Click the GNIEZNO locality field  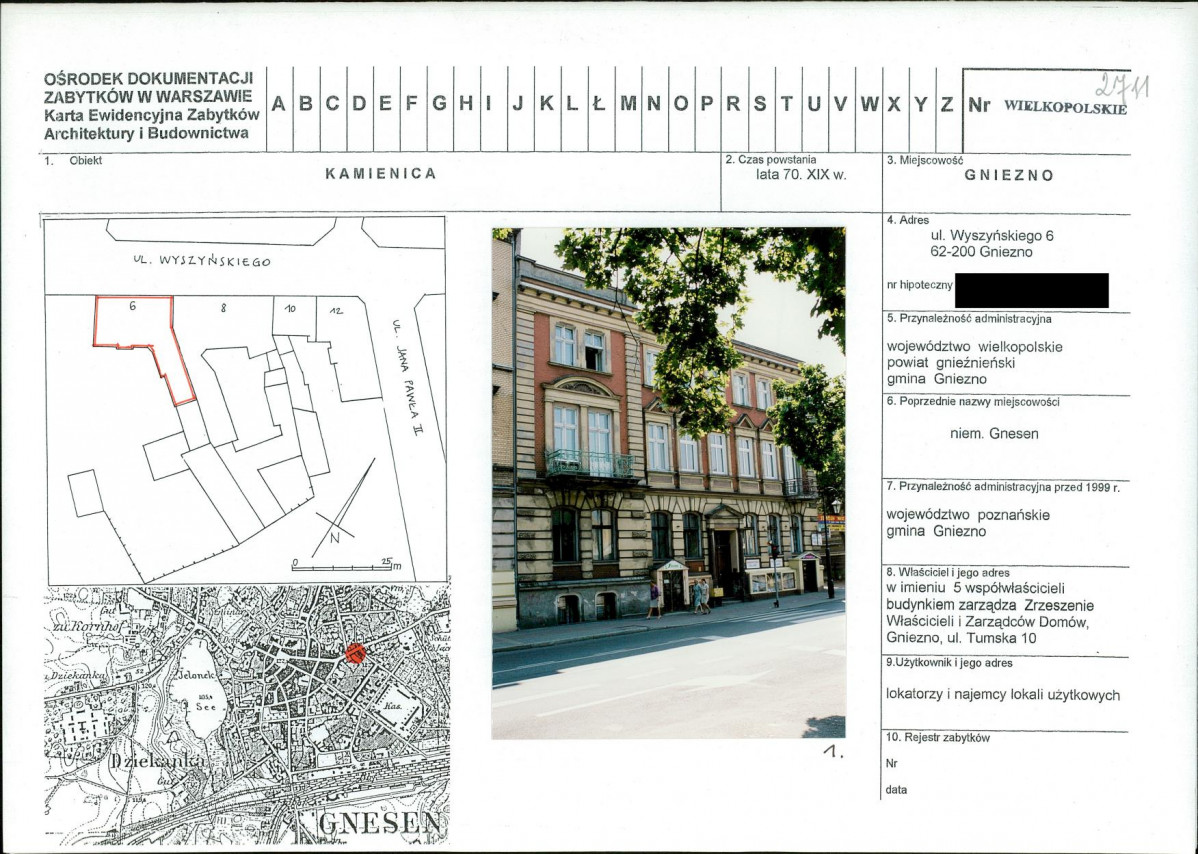(x=1008, y=175)
